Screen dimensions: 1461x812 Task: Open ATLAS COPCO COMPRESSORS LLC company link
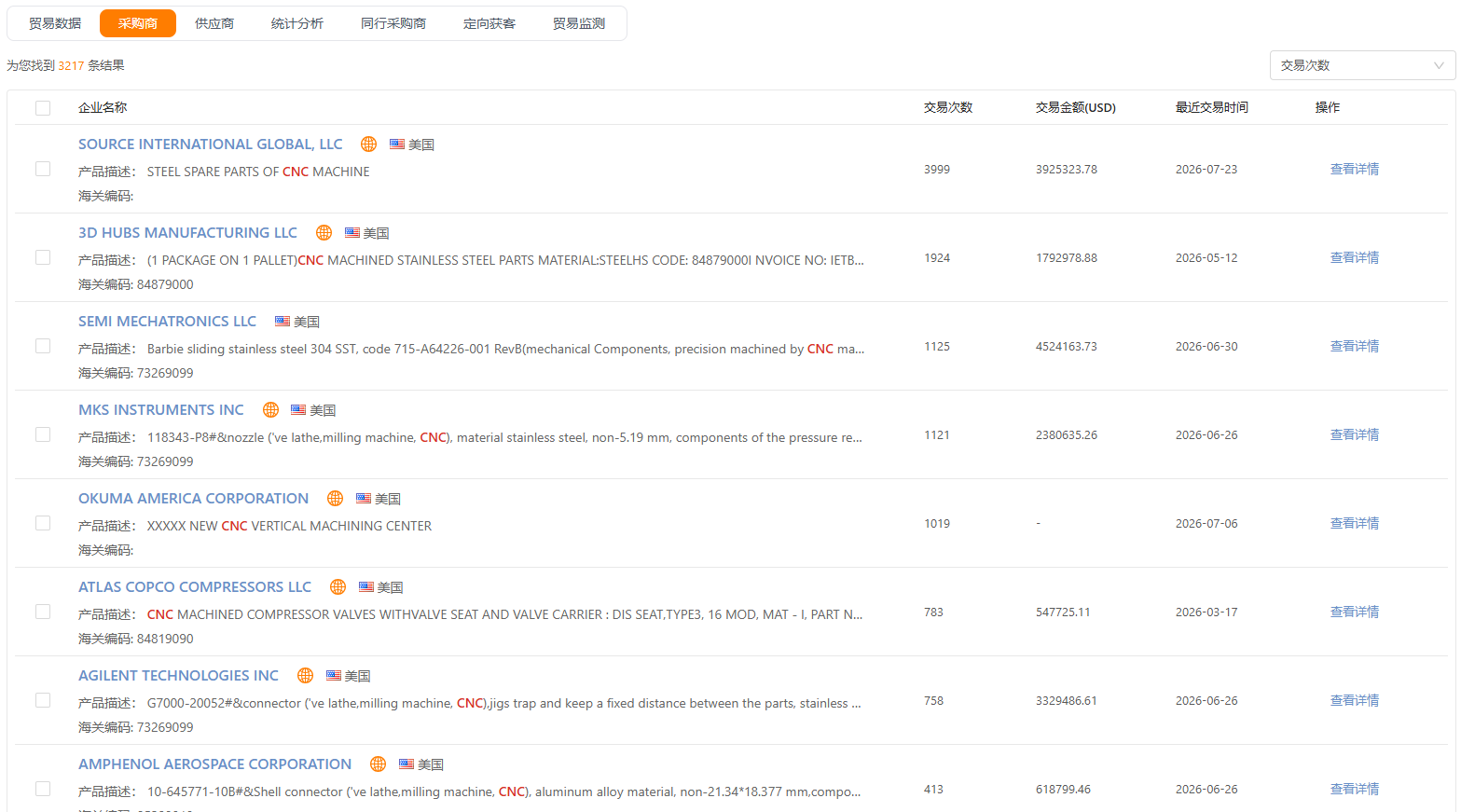(x=195, y=587)
